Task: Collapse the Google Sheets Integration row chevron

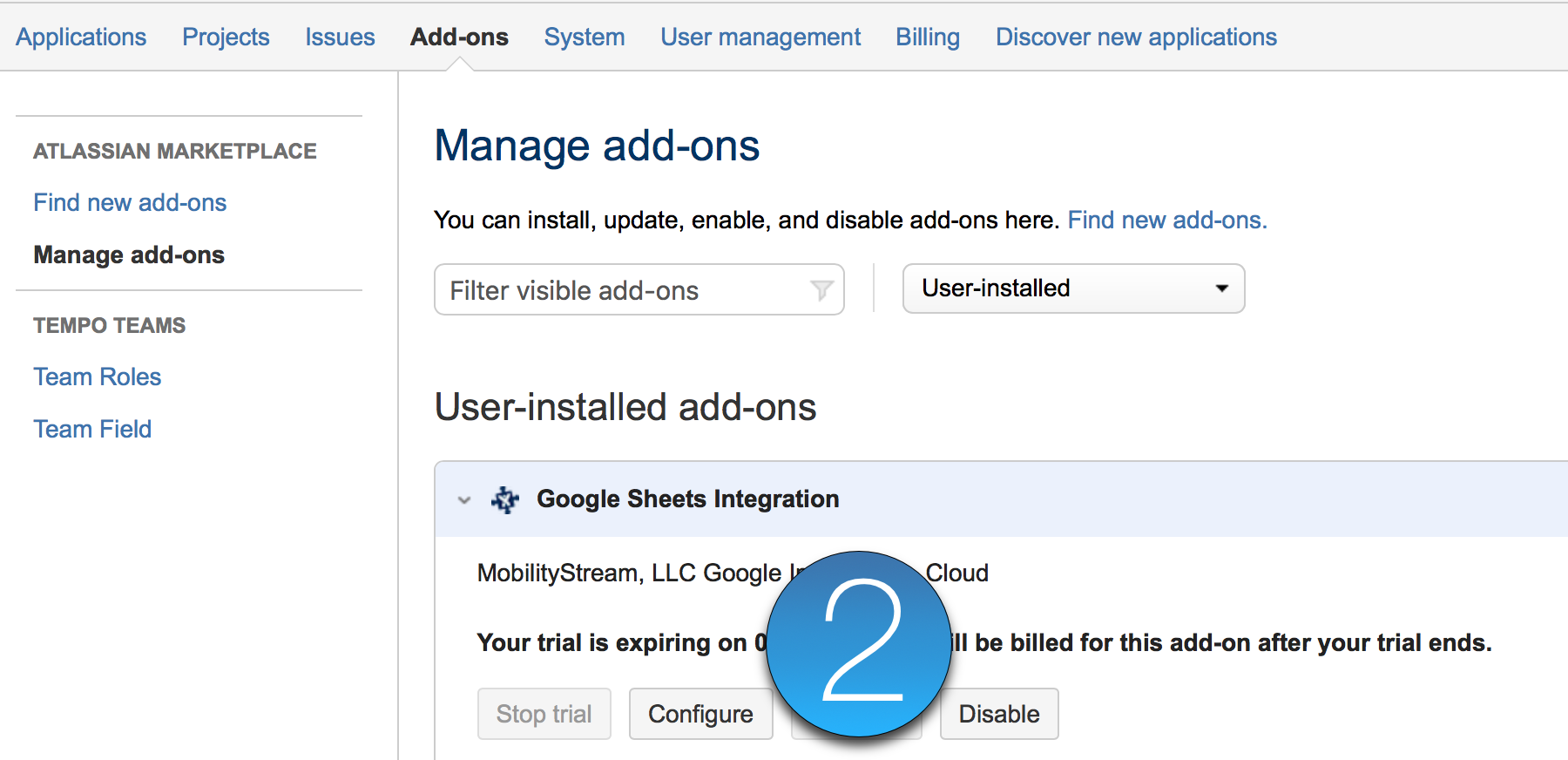Action: 464,500
